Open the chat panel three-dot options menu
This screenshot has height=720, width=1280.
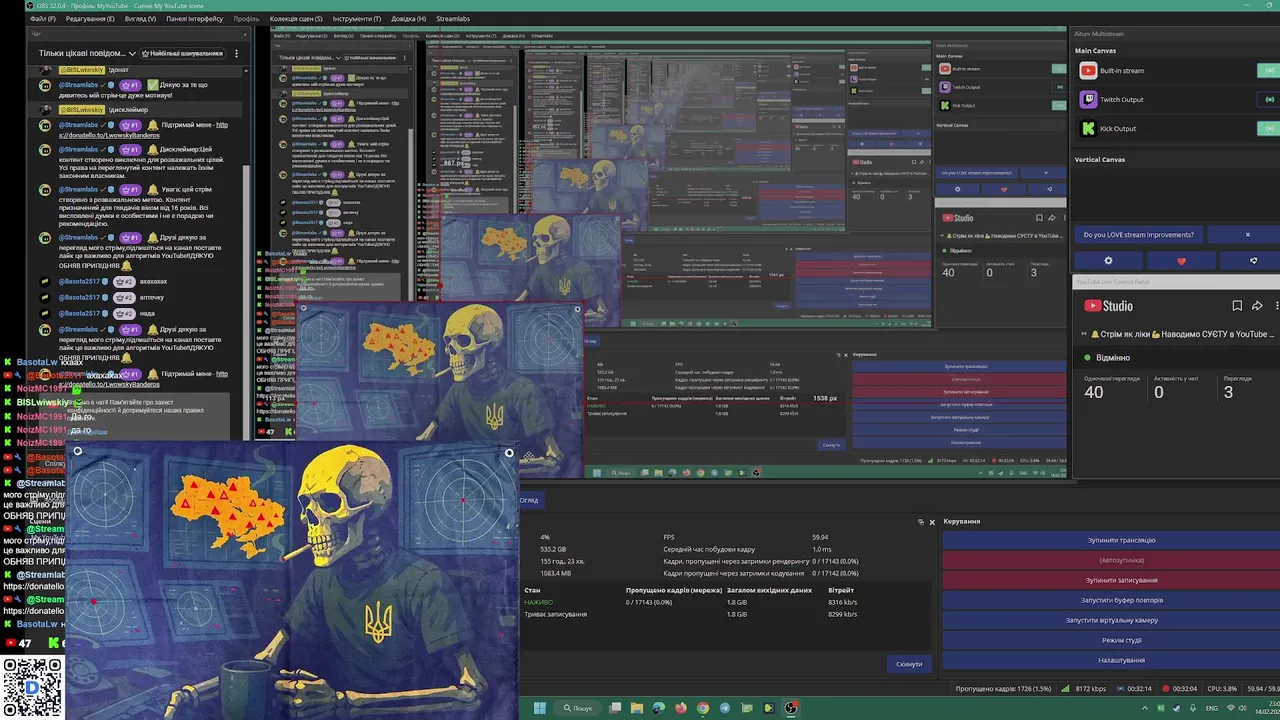pyautogui.click(x=237, y=53)
